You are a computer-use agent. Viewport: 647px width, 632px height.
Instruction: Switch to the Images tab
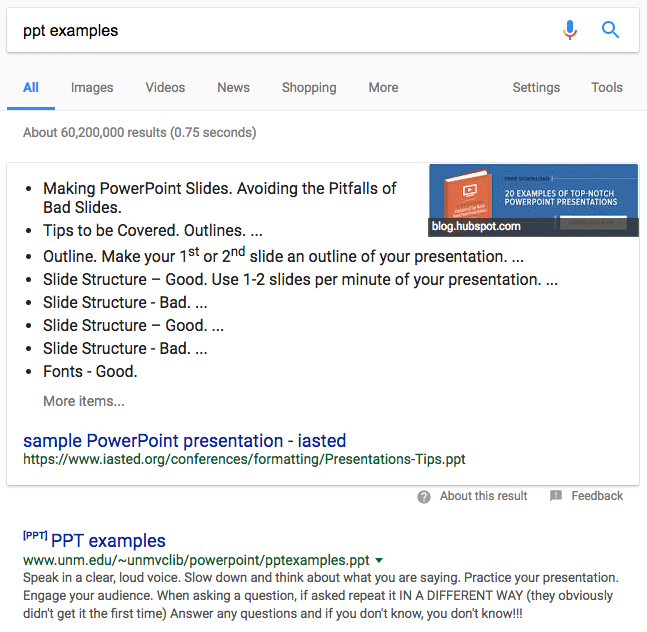[92, 87]
